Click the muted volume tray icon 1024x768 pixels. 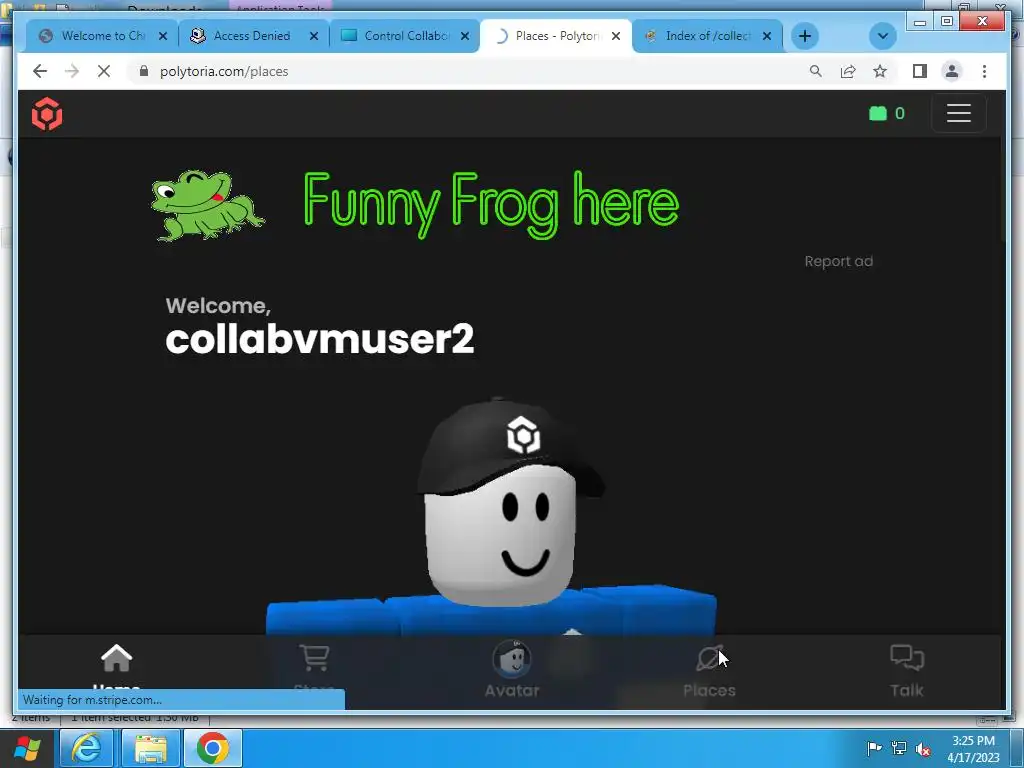tap(923, 749)
